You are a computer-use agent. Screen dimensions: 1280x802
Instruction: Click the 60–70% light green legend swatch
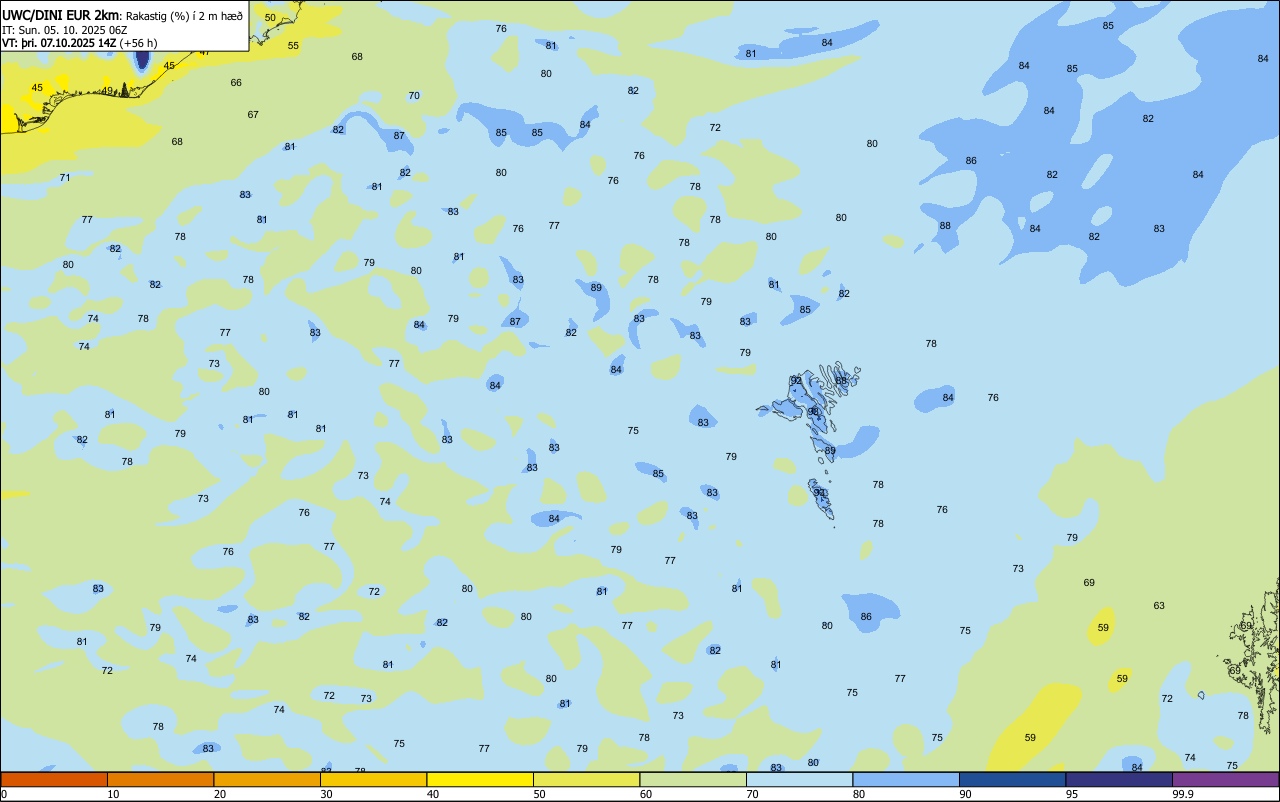point(693,779)
